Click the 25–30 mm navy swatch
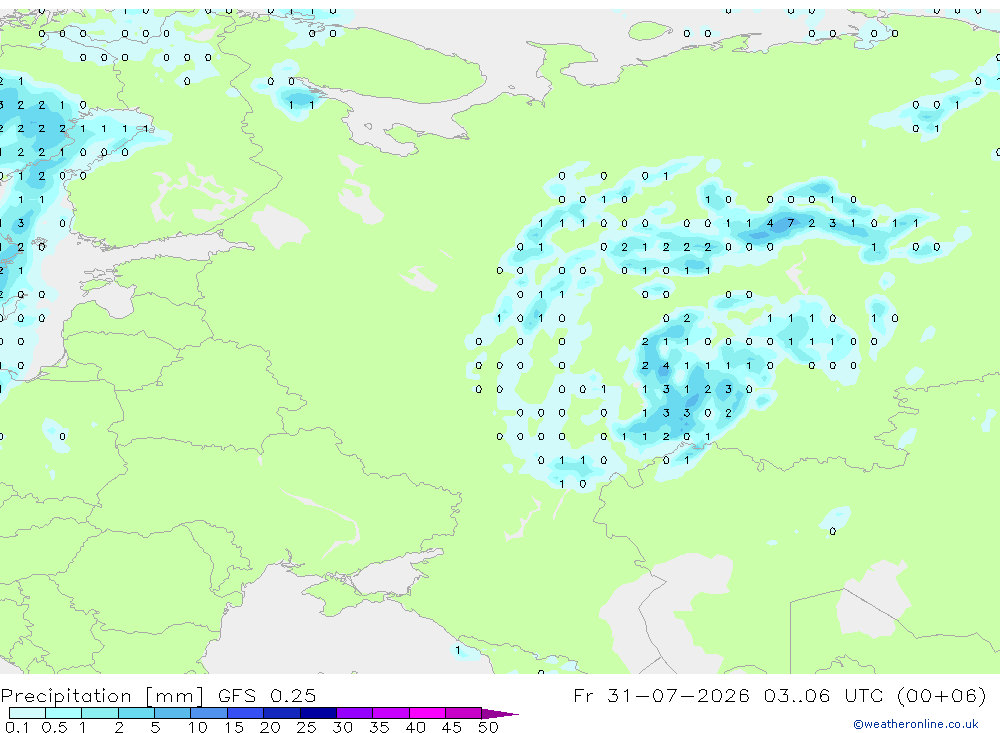Viewport: 1000px width, 733px height. [318, 713]
